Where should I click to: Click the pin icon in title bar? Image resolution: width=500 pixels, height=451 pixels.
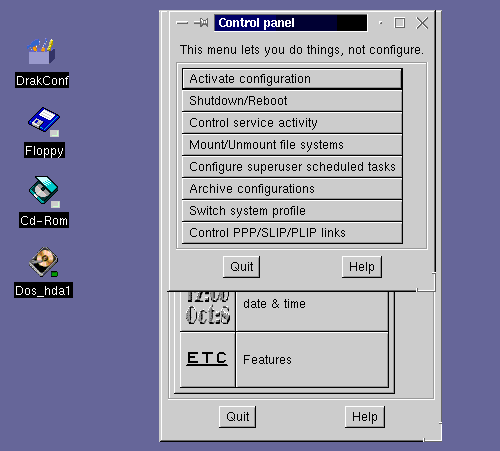(x=201, y=23)
